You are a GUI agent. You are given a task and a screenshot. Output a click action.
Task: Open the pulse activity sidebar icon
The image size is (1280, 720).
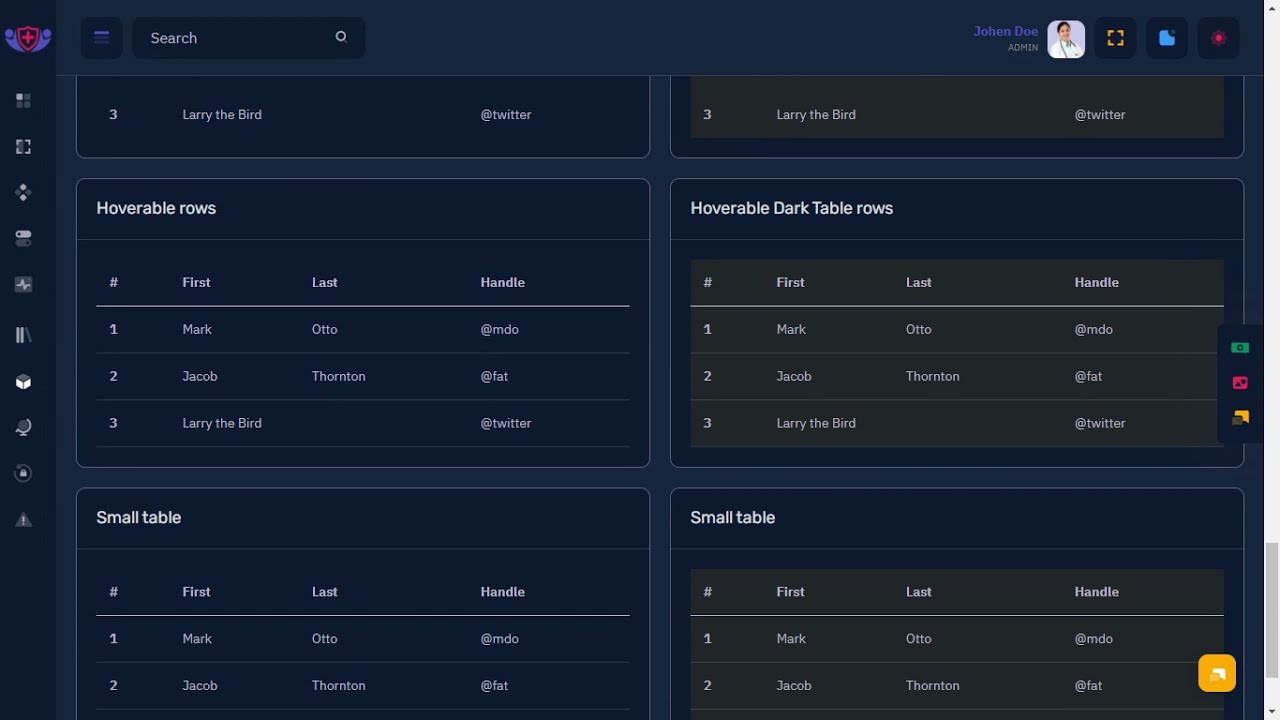[x=24, y=285]
